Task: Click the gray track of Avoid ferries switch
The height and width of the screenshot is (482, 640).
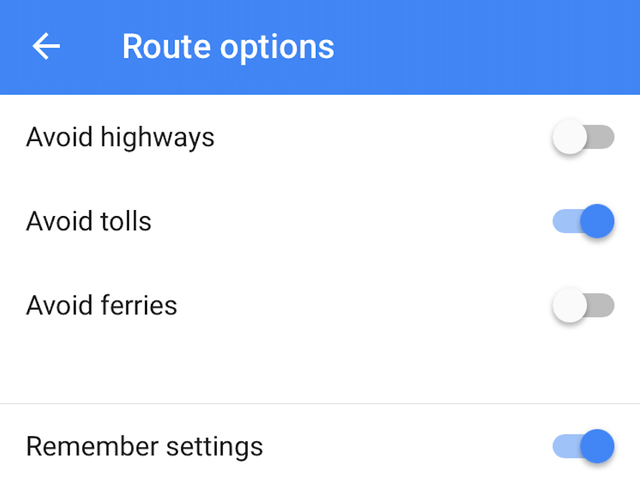Action: click(x=603, y=306)
